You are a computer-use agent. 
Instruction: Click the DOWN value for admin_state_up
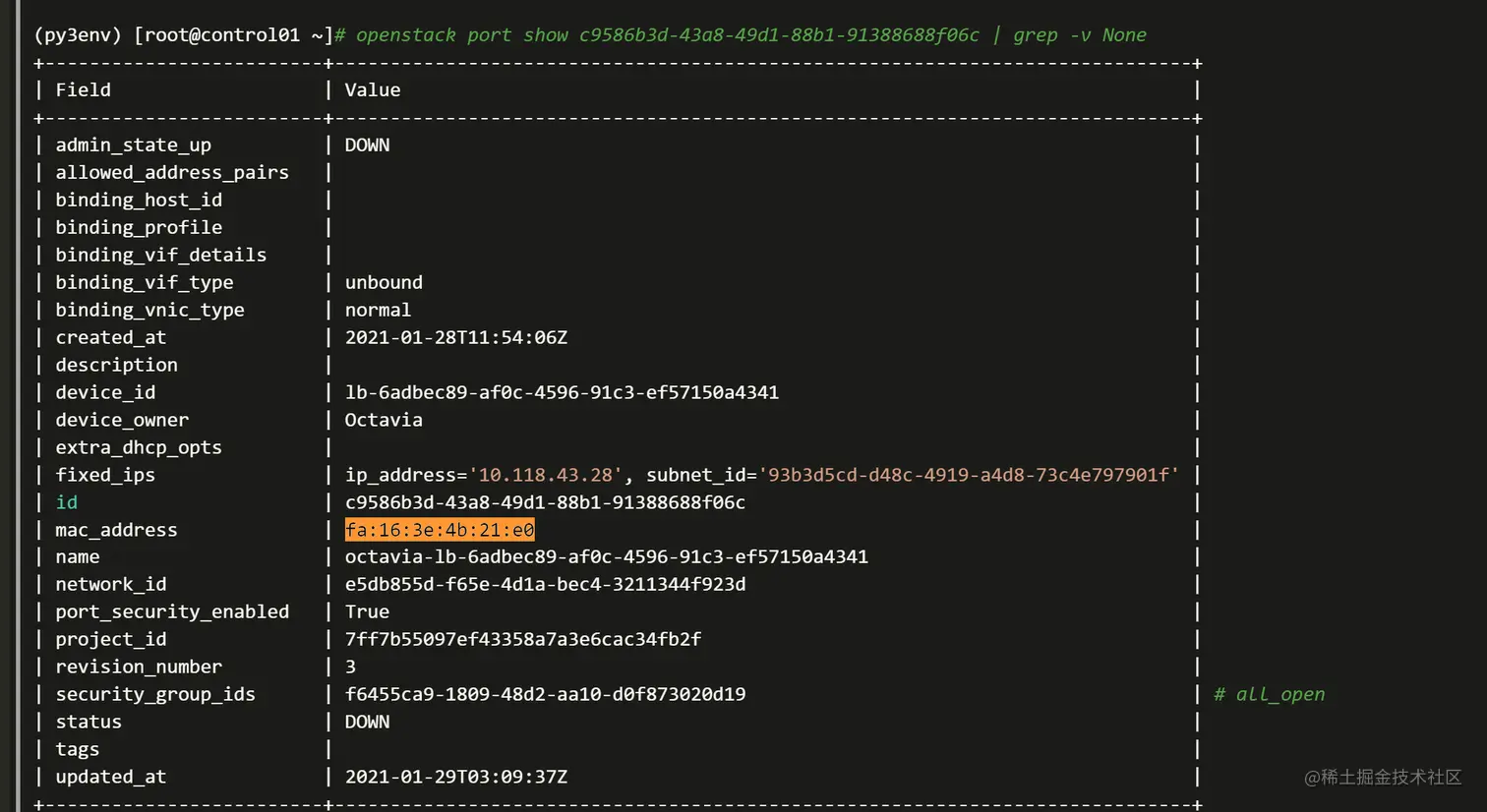(x=367, y=145)
